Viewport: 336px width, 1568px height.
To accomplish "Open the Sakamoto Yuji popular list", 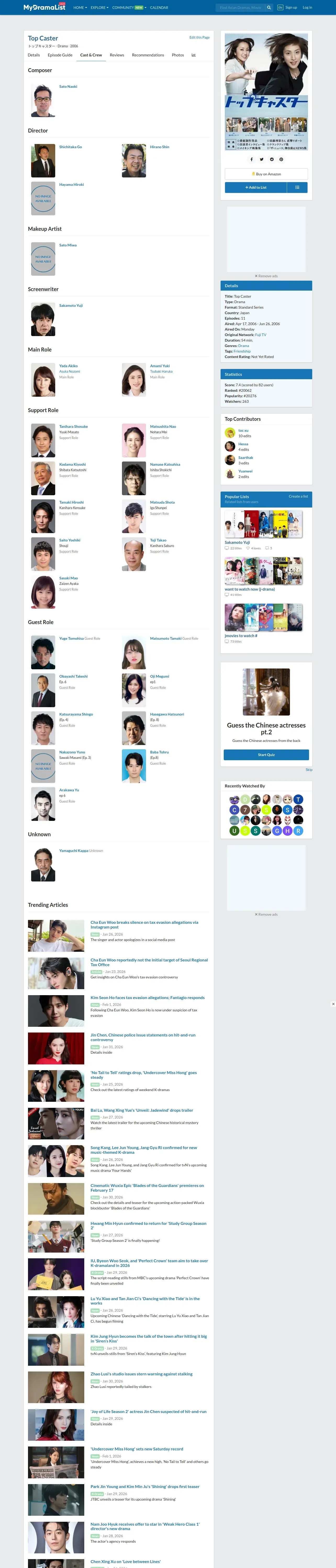I will click(237, 542).
